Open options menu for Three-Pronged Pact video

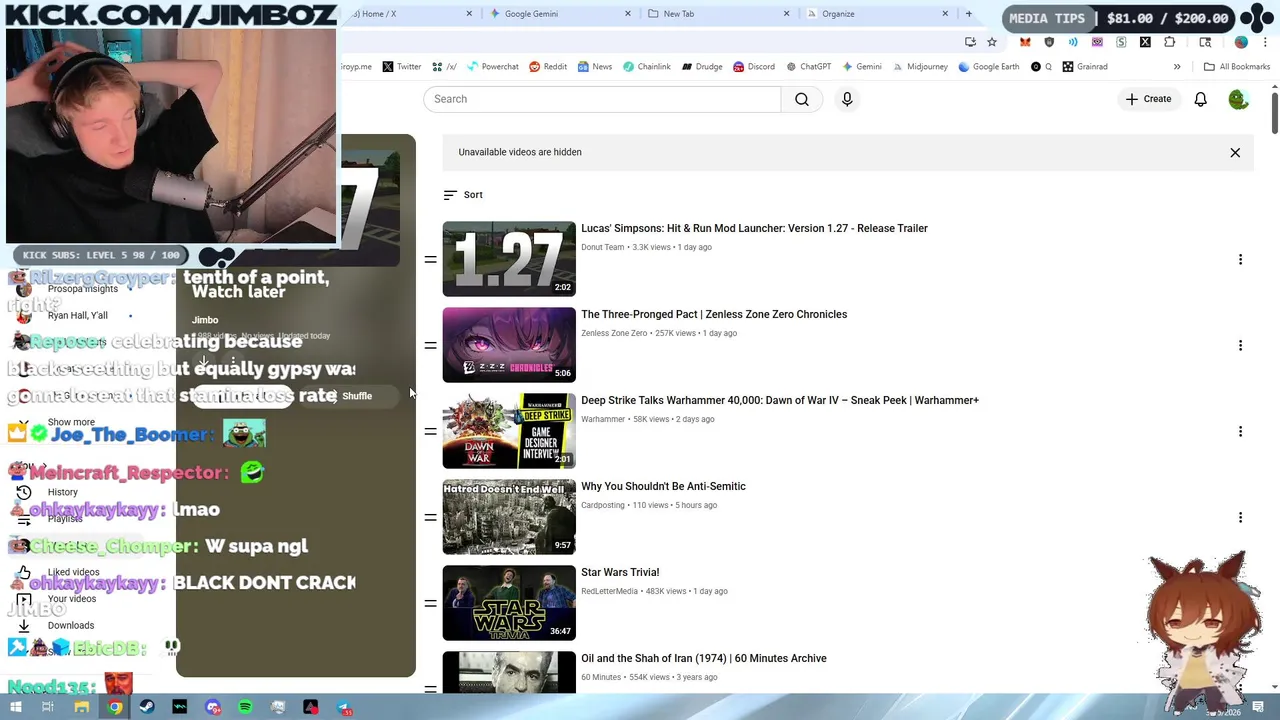[x=1240, y=345]
